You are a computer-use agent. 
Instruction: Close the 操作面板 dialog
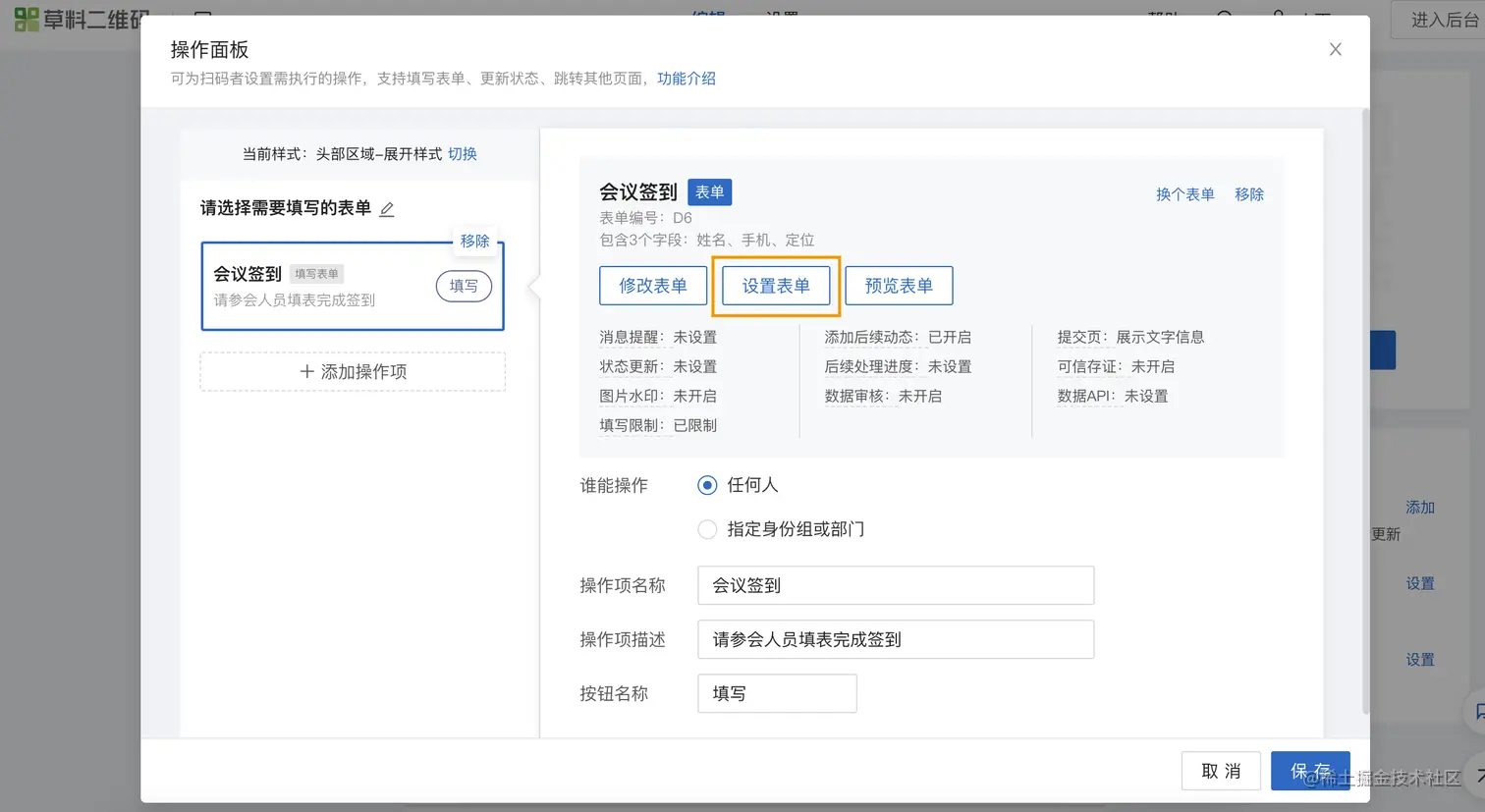pyautogui.click(x=1335, y=49)
